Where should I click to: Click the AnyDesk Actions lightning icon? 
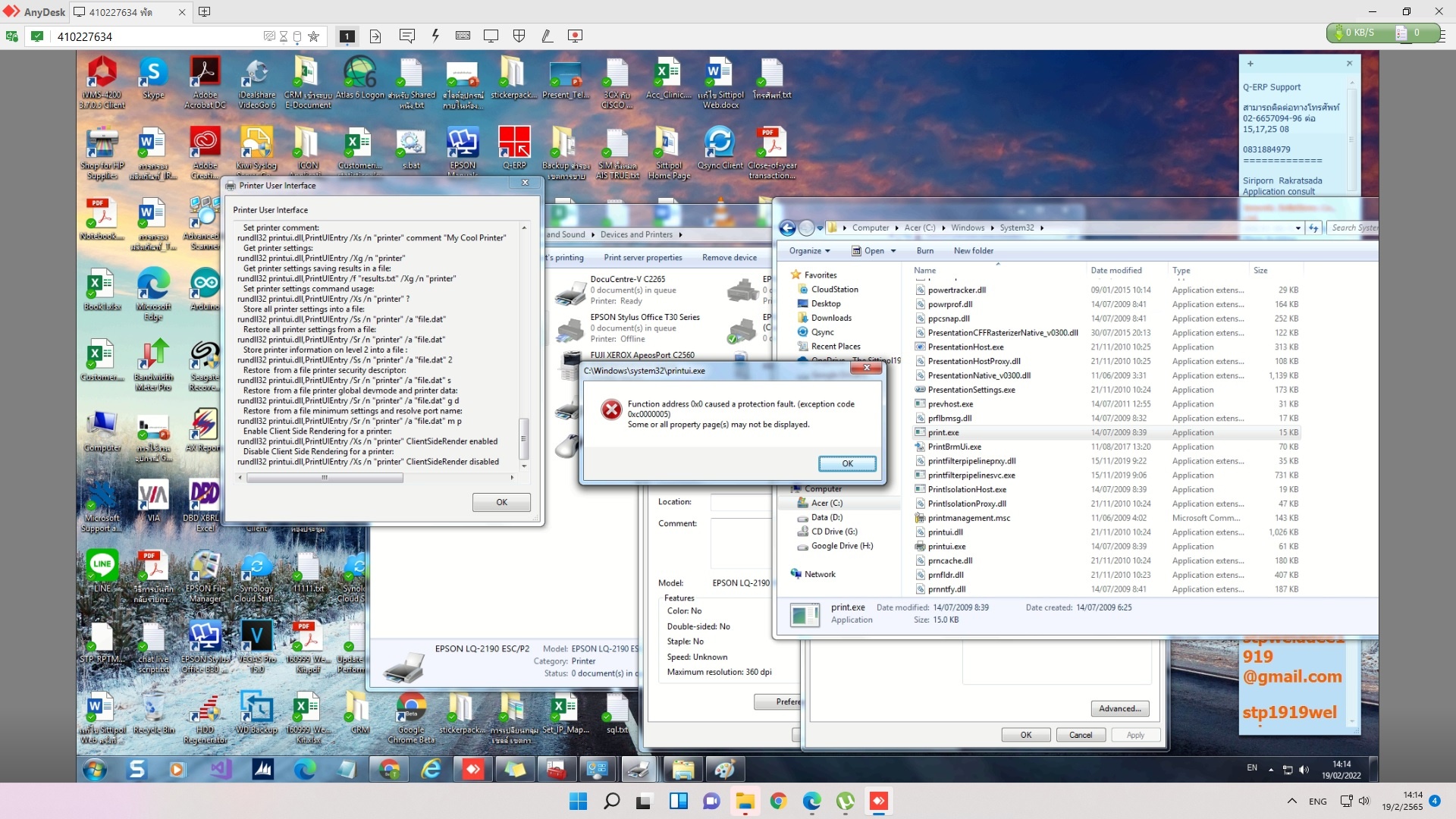[435, 36]
